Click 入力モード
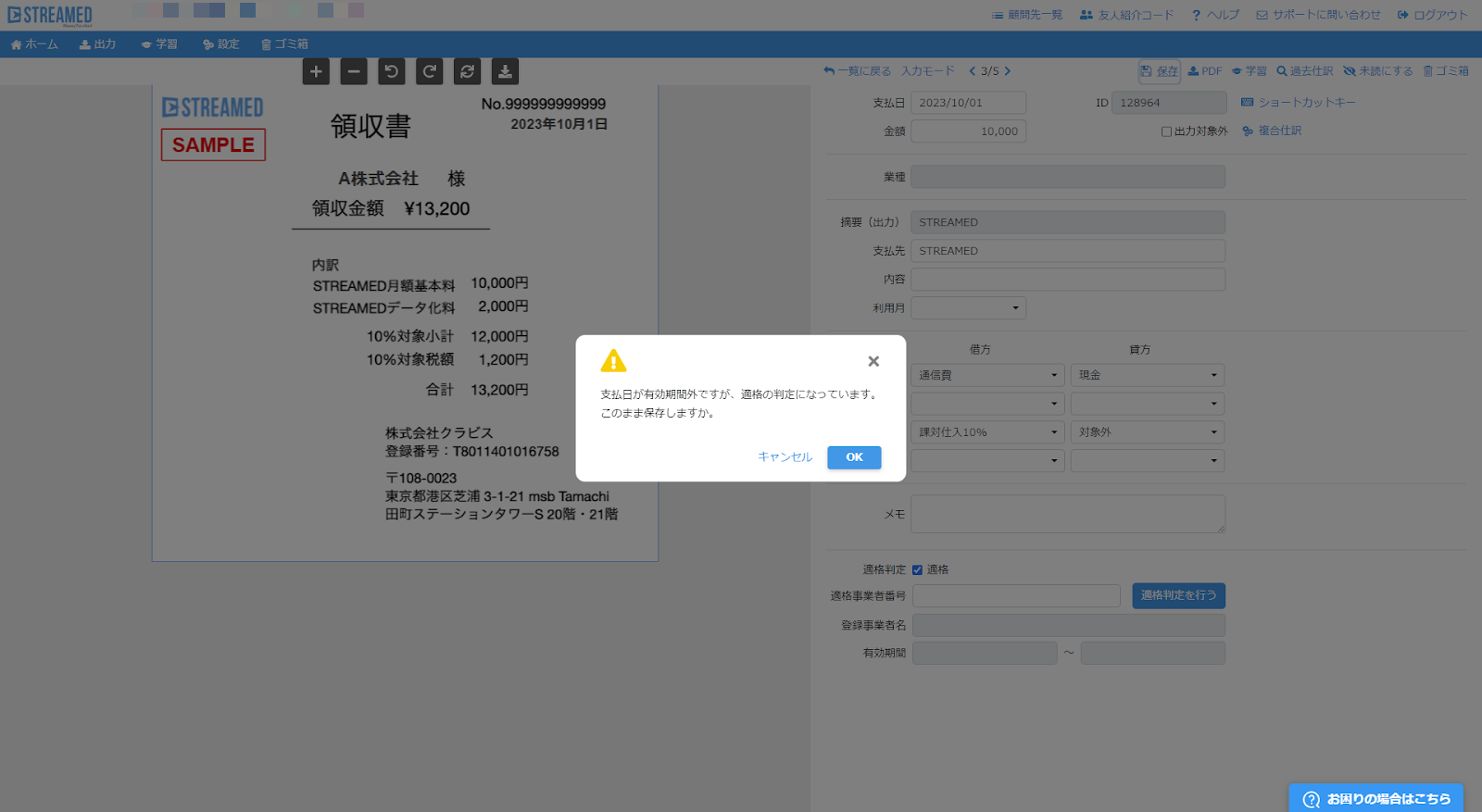The width and height of the screenshot is (1482, 812). tap(928, 71)
